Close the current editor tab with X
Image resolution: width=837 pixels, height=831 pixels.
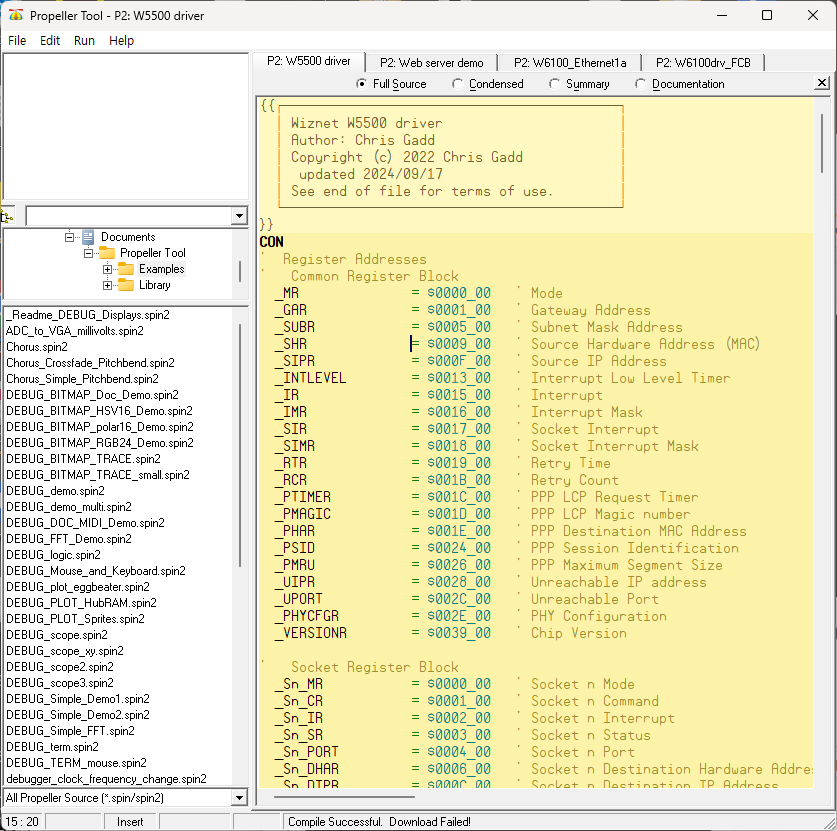click(822, 83)
